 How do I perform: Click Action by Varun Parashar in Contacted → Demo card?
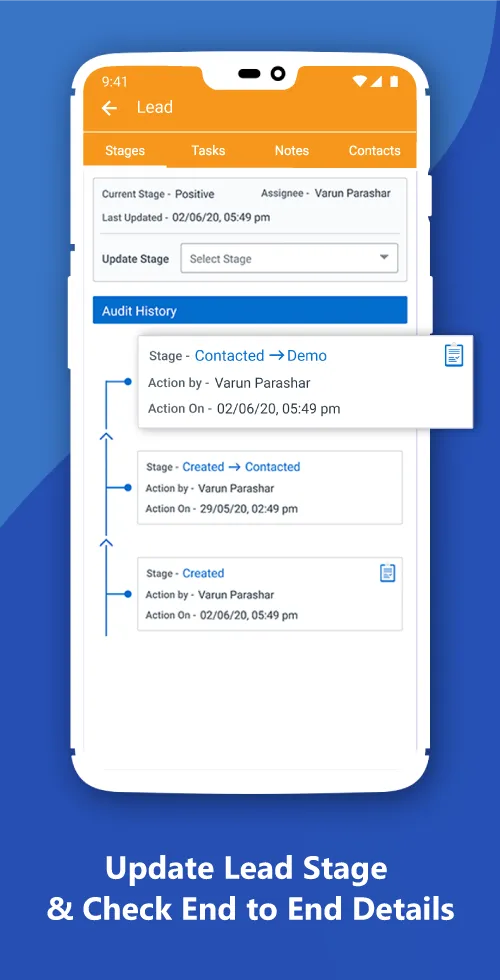click(262, 383)
